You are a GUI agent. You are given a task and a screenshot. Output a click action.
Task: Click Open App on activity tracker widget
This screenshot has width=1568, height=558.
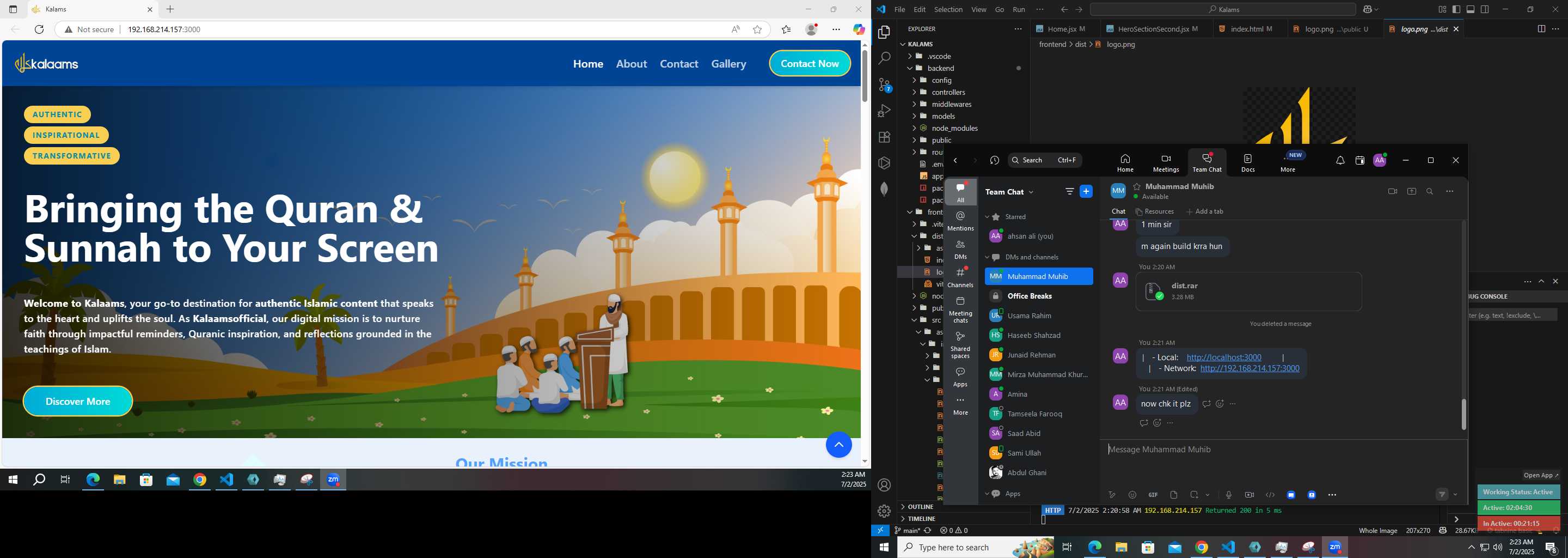[x=1541, y=475]
